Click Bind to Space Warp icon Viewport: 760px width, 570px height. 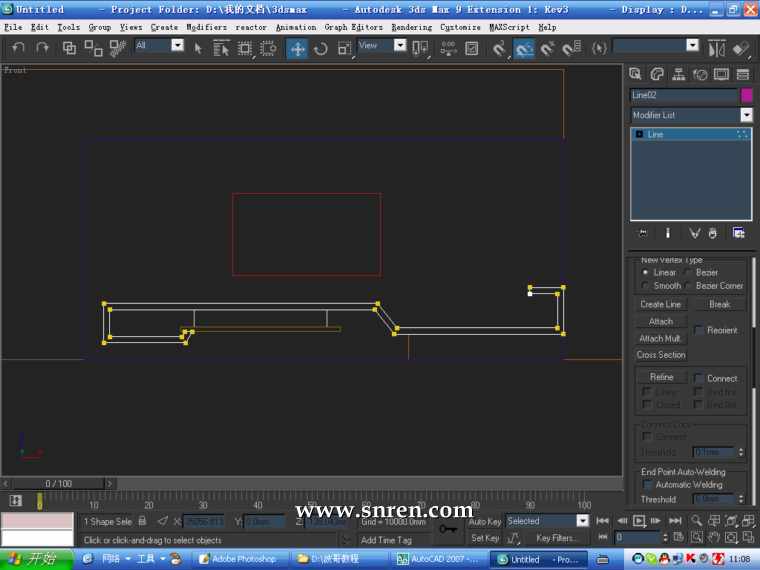coord(117,48)
